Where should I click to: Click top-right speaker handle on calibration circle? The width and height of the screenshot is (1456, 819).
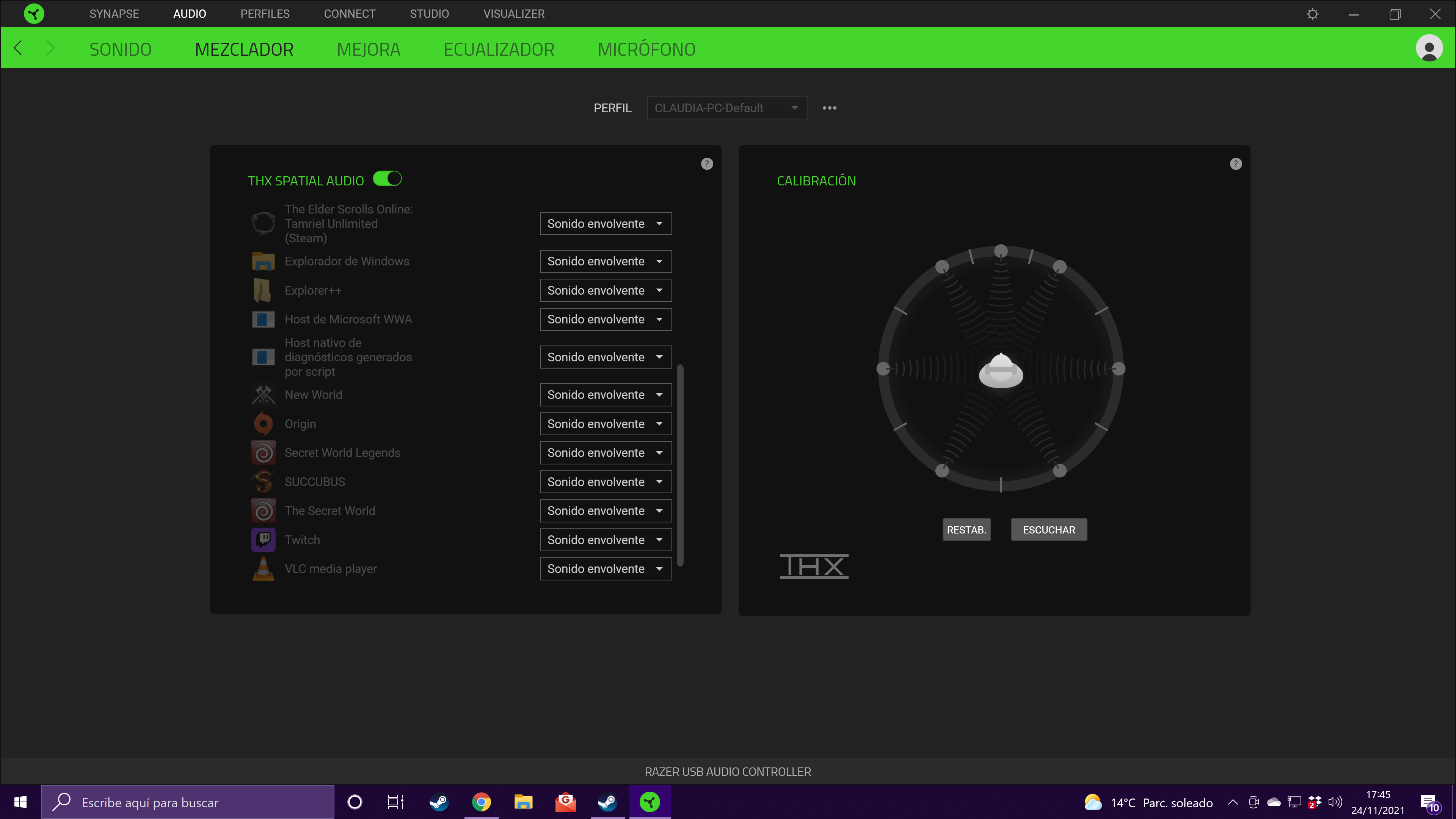pyautogui.click(x=1059, y=267)
